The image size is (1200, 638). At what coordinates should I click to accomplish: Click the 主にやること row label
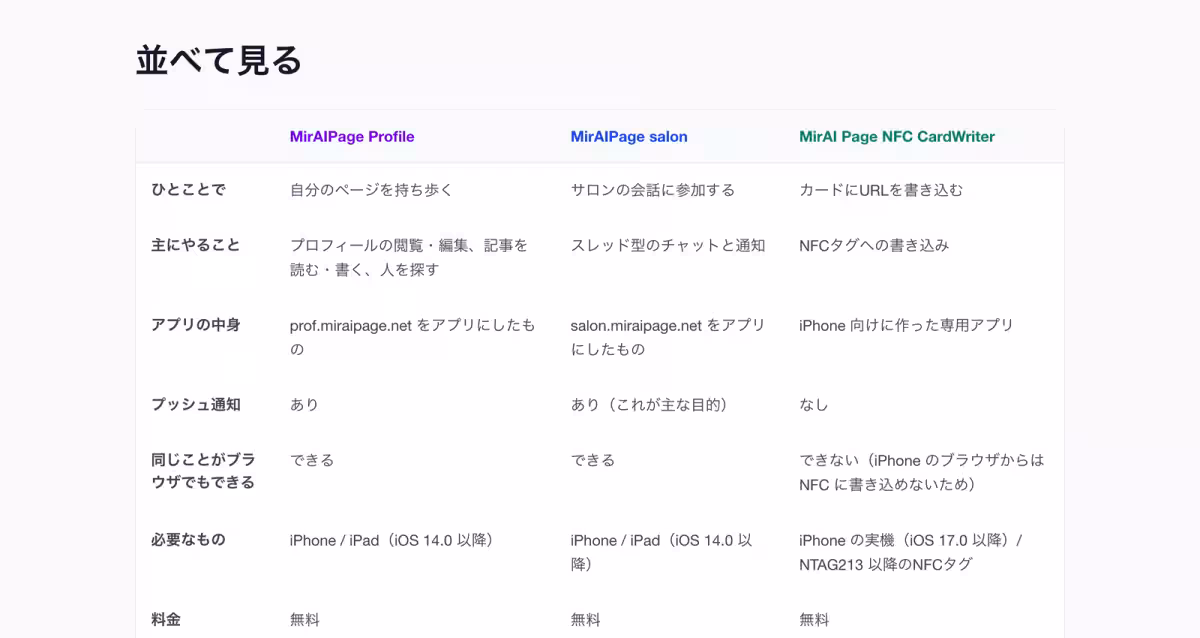click(x=196, y=245)
